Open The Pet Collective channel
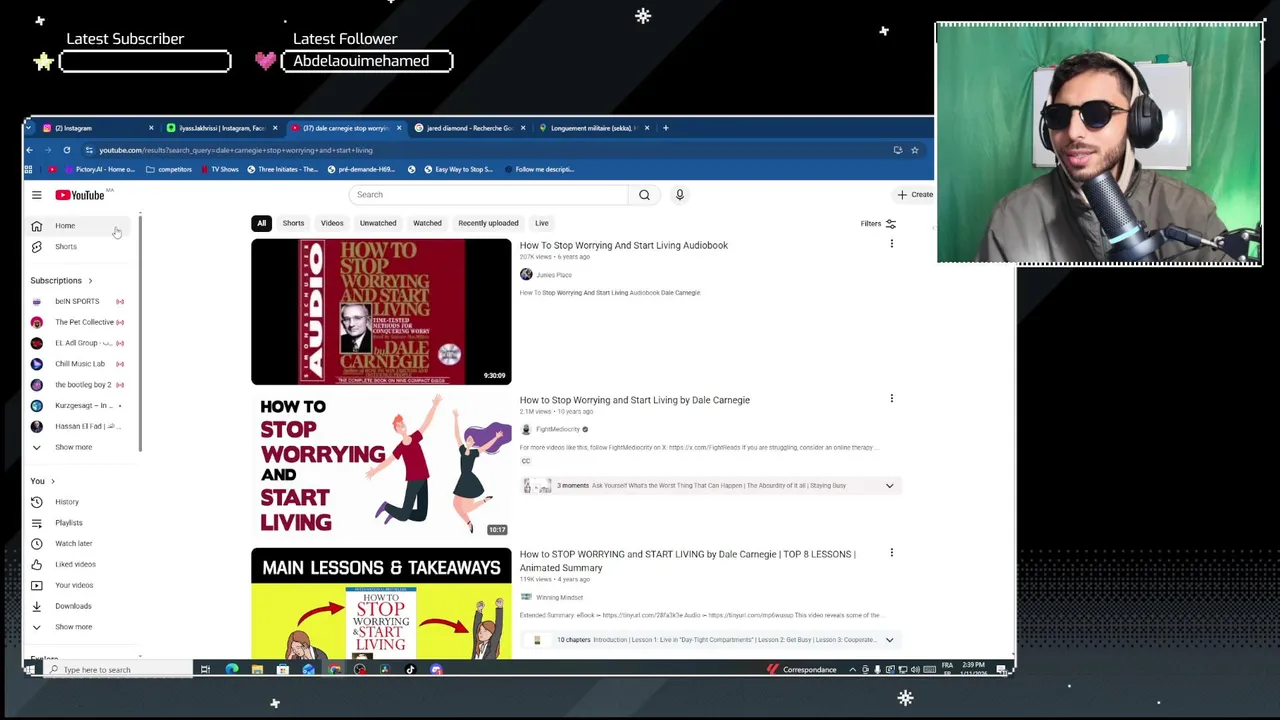Image resolution: width=1280 pixels, height=720 pixels. click(77, 322)
